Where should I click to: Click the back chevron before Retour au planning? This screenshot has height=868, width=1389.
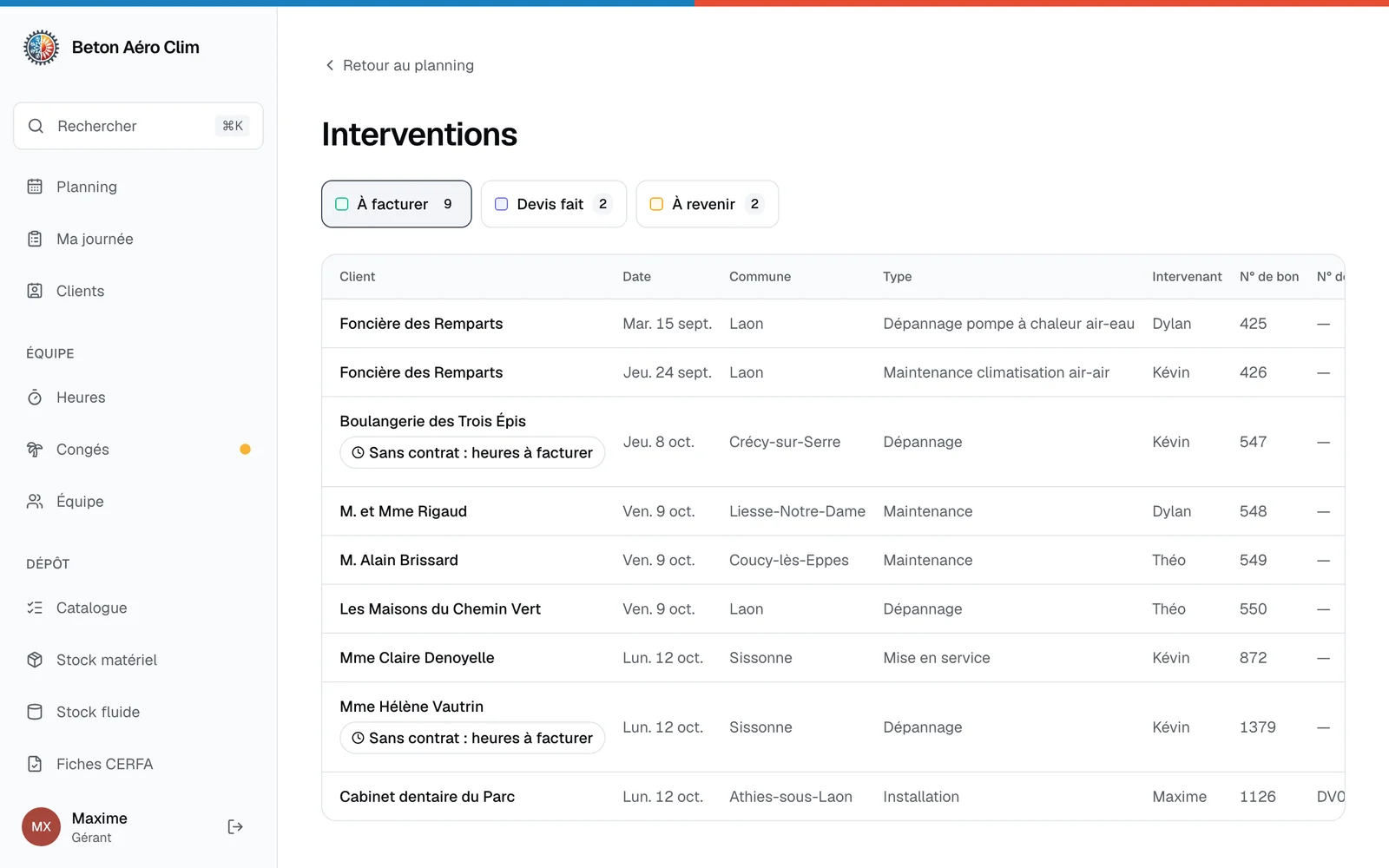pyautogui.click(x=330, y=65)
